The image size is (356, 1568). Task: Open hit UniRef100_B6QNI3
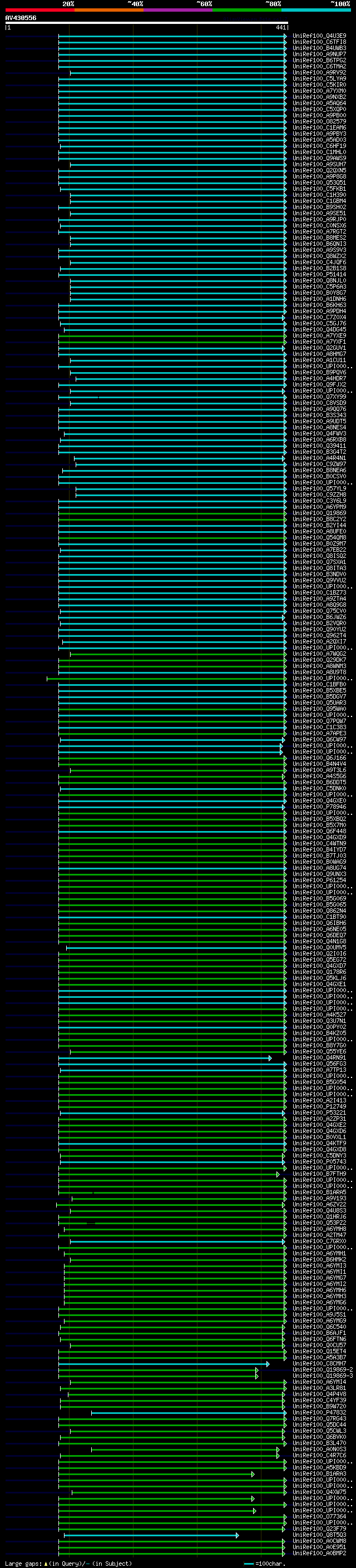pyautogui.click(x=319, y=244)
